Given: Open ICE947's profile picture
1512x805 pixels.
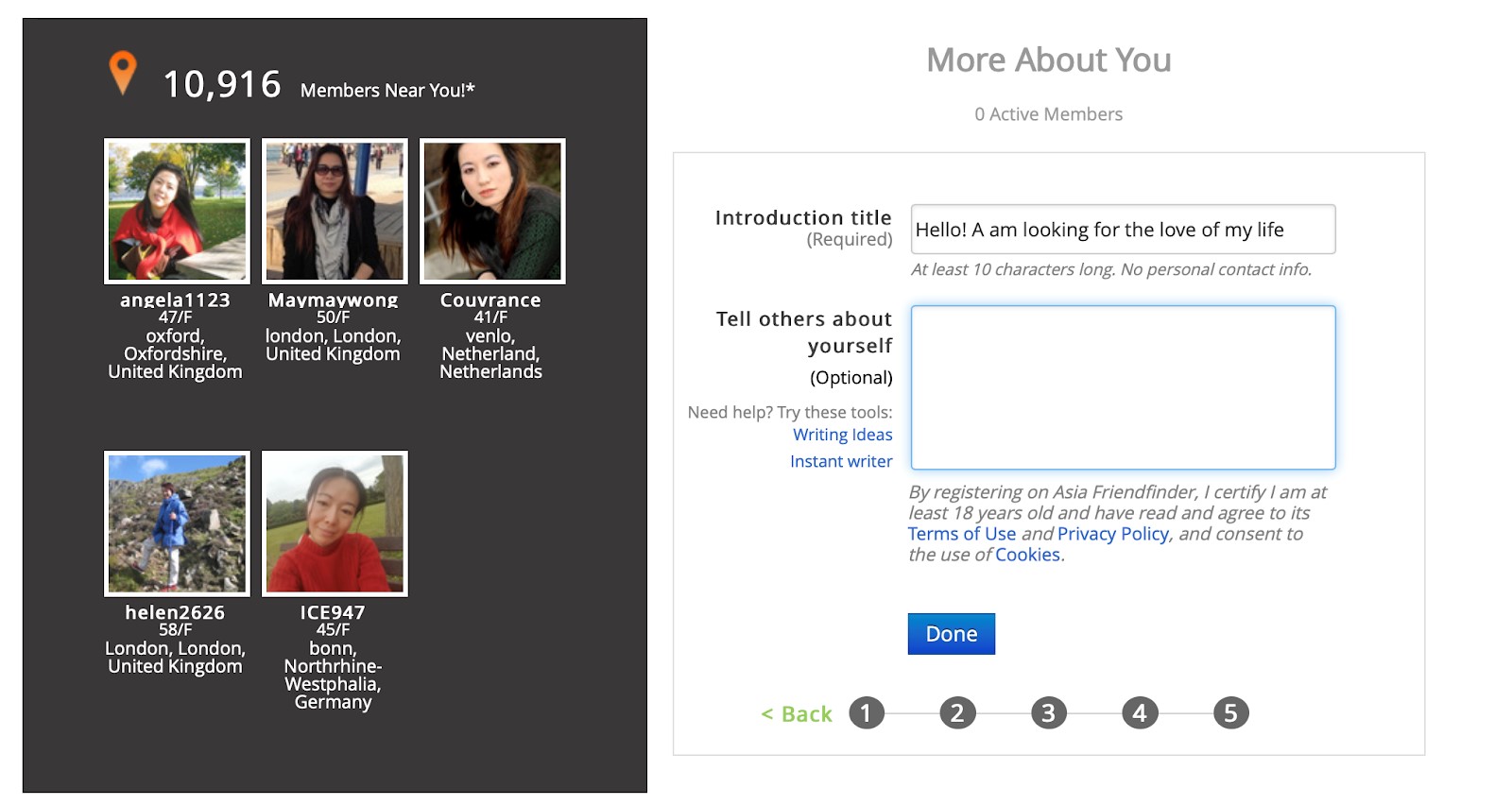Looking at the screenshot, I should 335,523.
